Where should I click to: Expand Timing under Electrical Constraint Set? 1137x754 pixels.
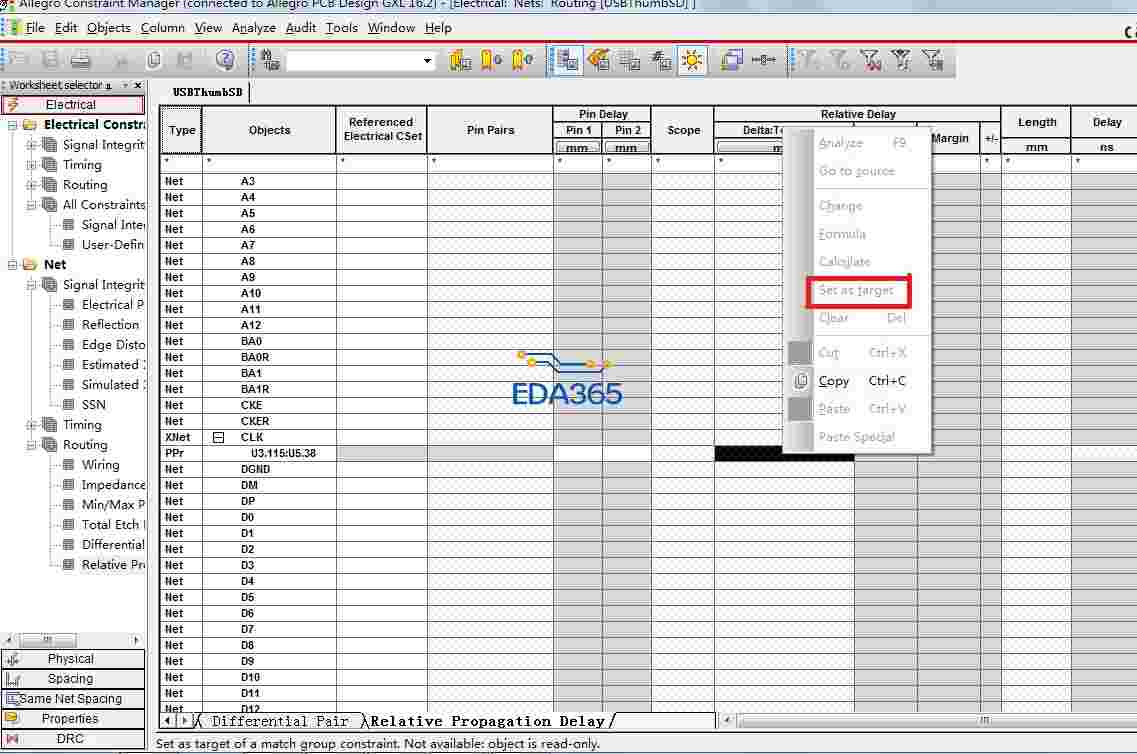(31, 165)
